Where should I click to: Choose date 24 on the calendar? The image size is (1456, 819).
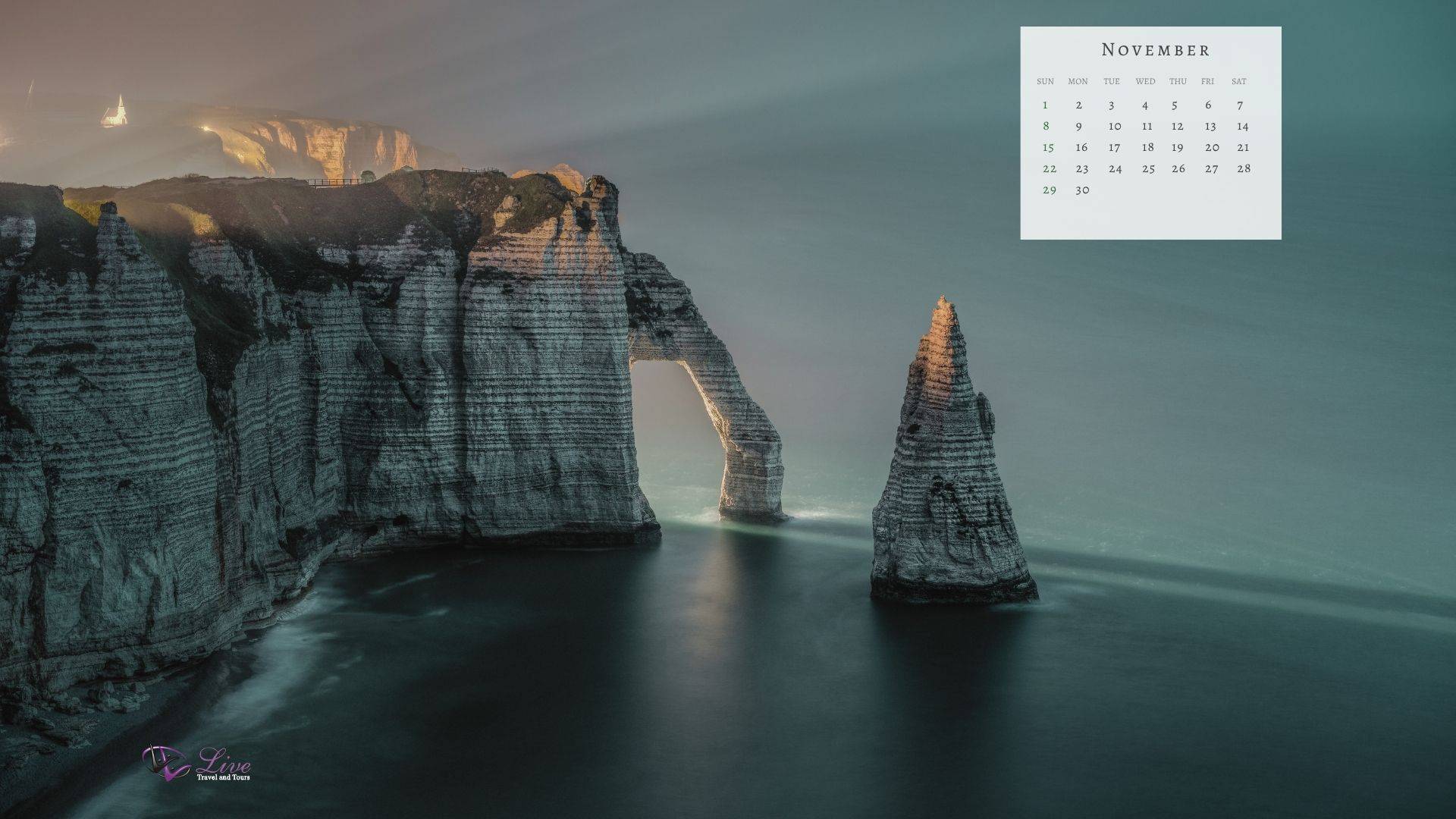[x=1115, y=168]
